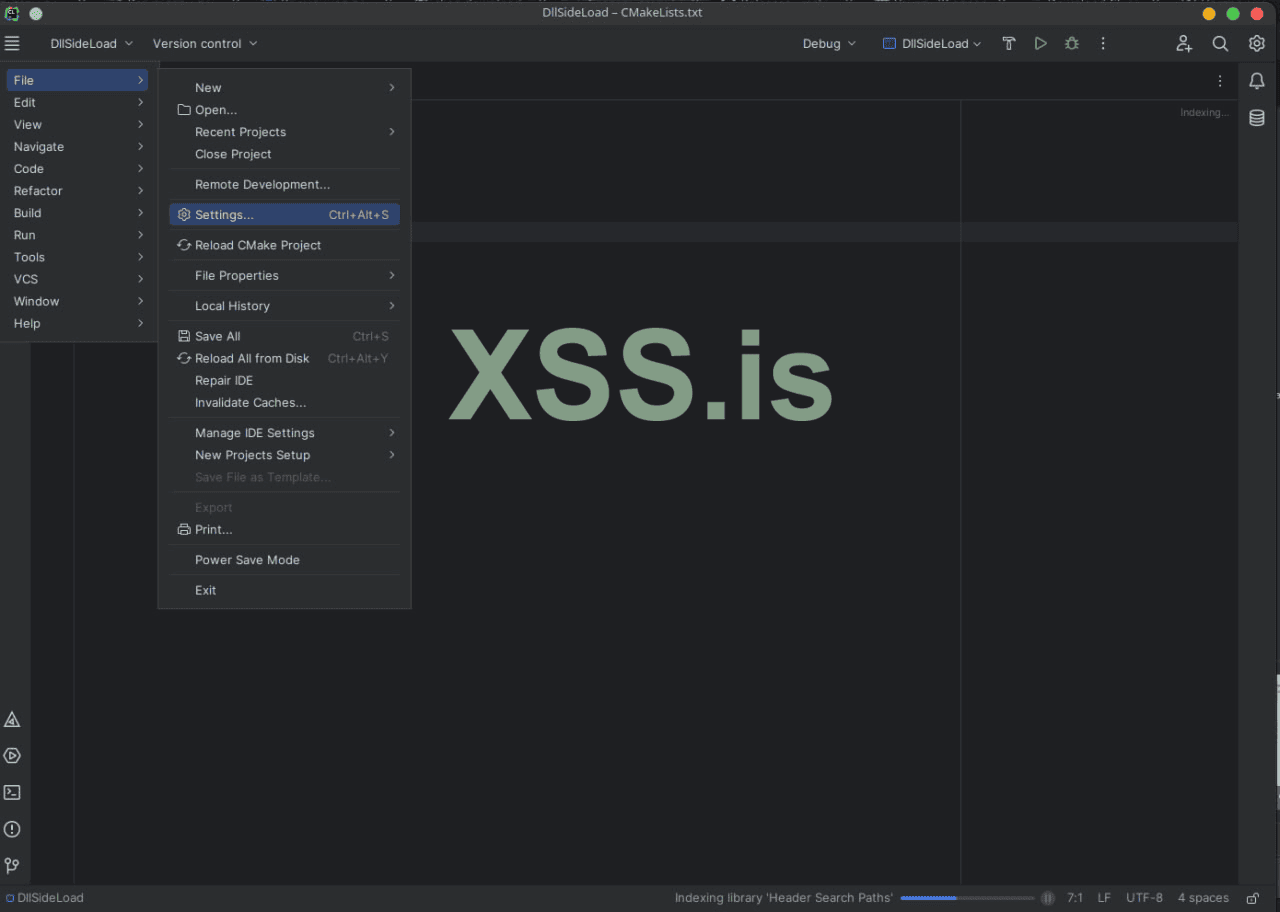Toggle Power Save Mode
This screenshot has height=912, width=1280.
coord(247,560)
